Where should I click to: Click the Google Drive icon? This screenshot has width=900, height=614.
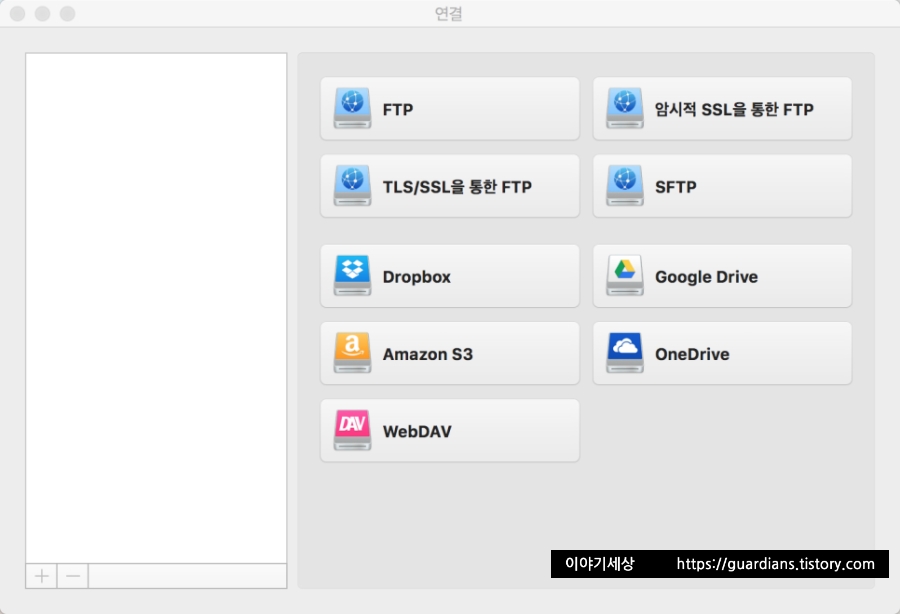(x=624, y=275)
